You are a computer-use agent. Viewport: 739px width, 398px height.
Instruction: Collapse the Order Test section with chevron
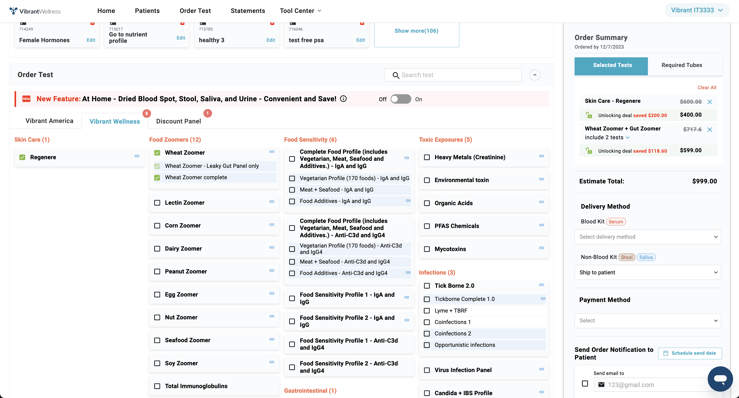(x=534, y=75)
